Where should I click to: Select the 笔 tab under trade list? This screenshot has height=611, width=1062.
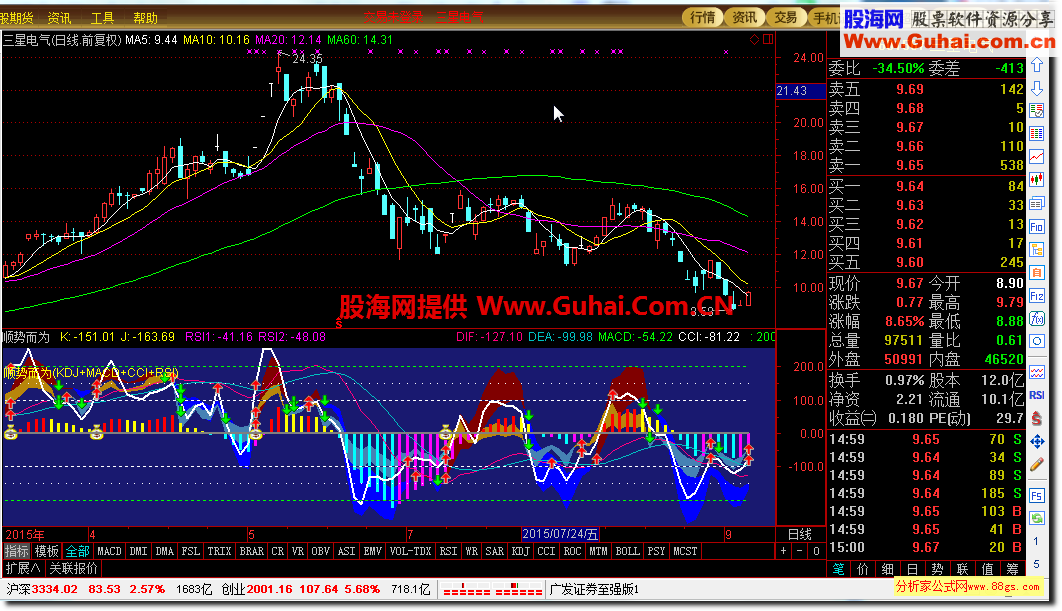pyautogui.click(x=838, y=569)
